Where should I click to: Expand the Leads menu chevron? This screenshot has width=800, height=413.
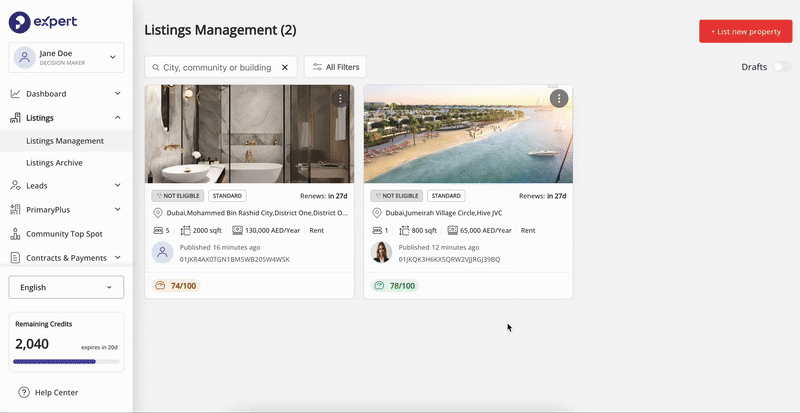click(x=117, y=186)
